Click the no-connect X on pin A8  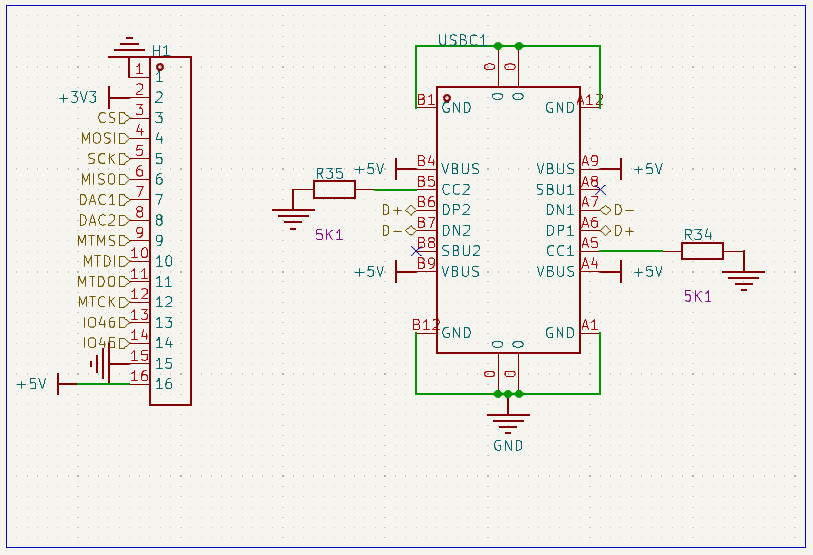[600, 190]
